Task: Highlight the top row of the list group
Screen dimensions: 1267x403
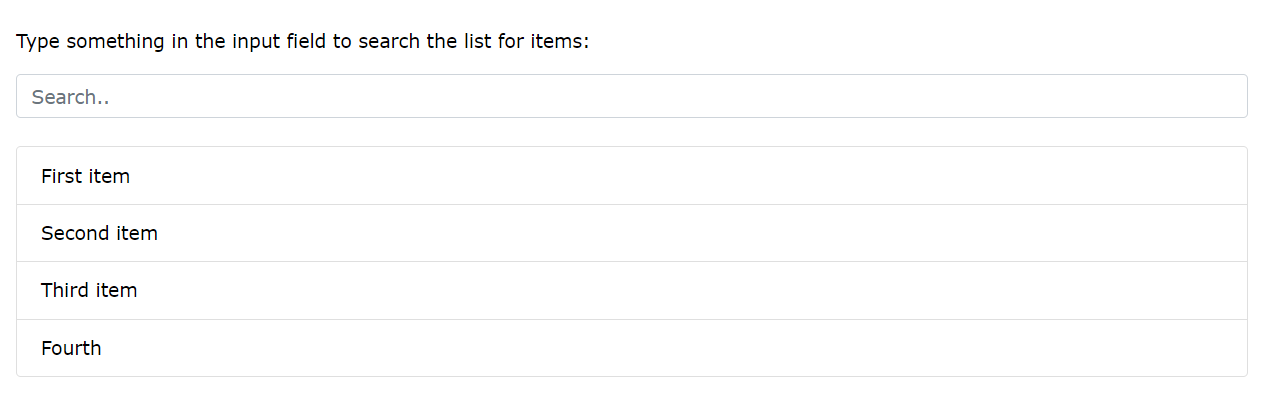Action: 631,176
